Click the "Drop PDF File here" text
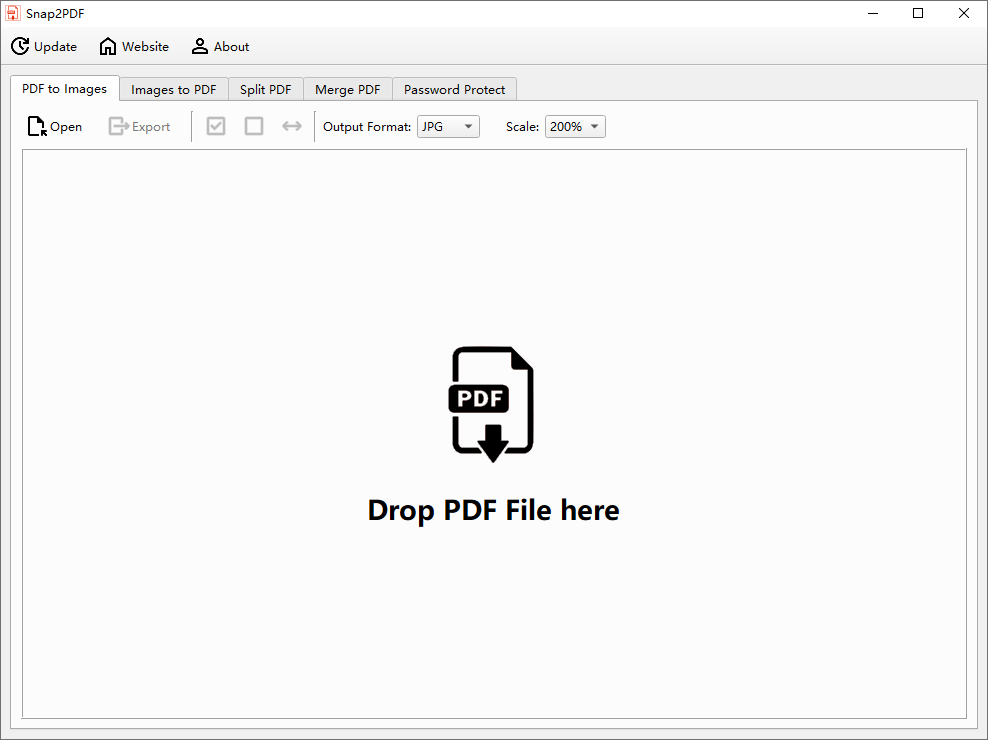Image resolution: width=988 pixels, height=740 pixels. point(493,511)
